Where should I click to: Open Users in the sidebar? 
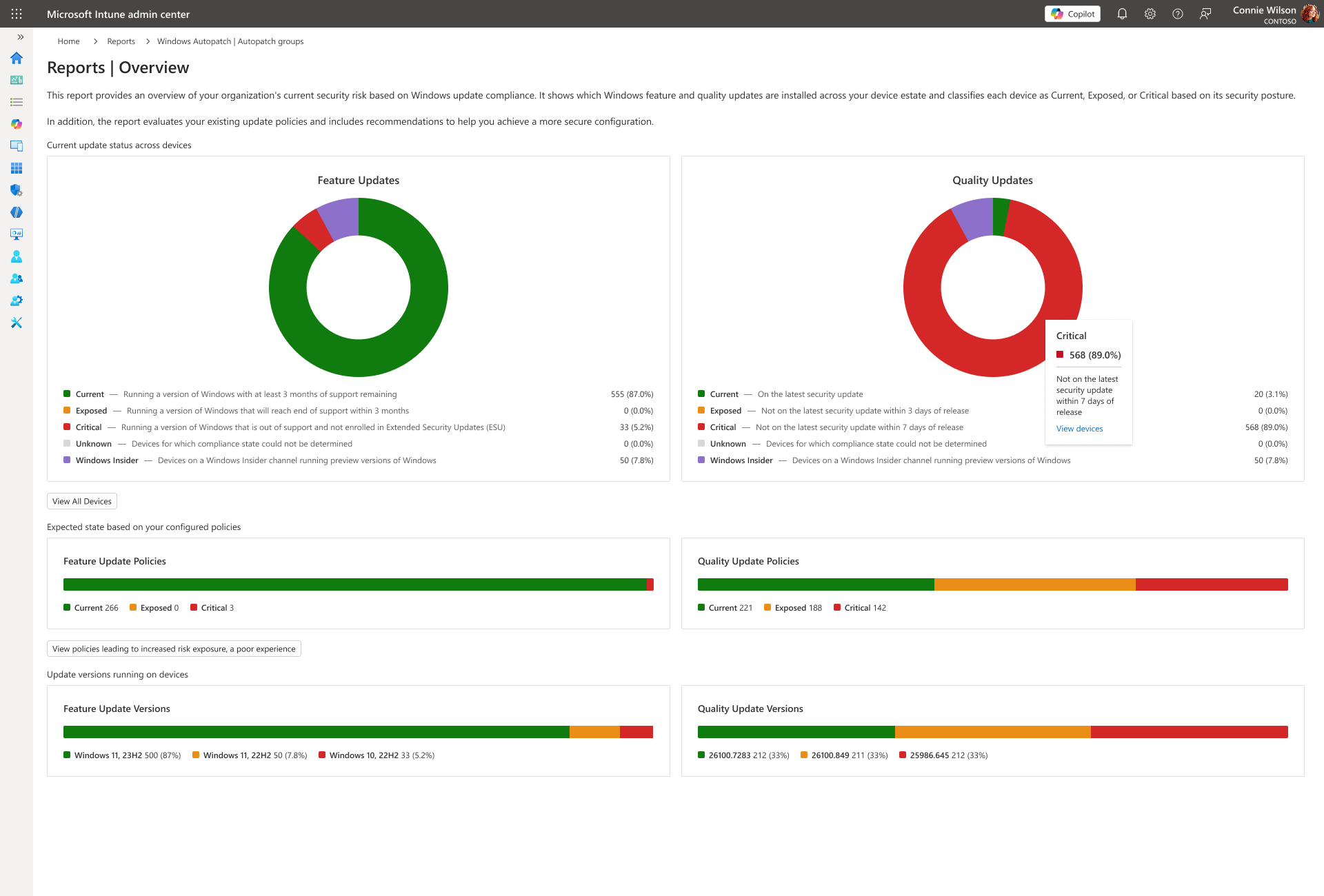pos(17,256)
